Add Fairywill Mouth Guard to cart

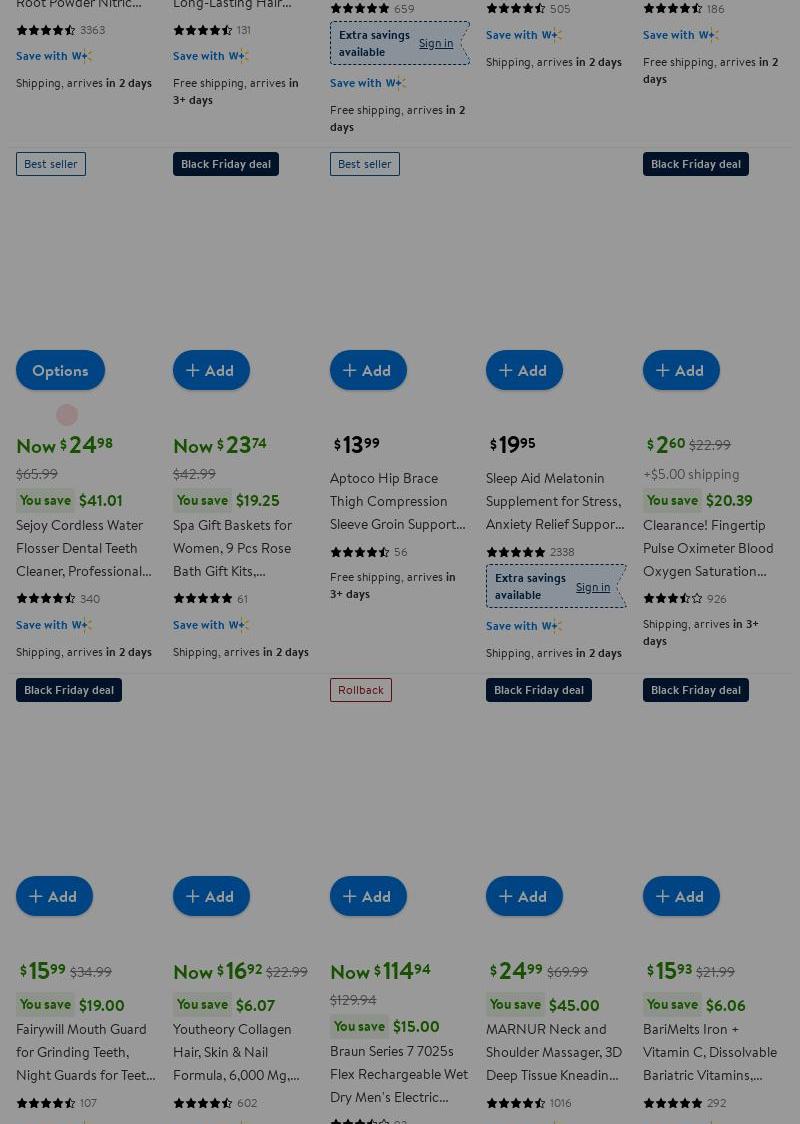(54, 896)
